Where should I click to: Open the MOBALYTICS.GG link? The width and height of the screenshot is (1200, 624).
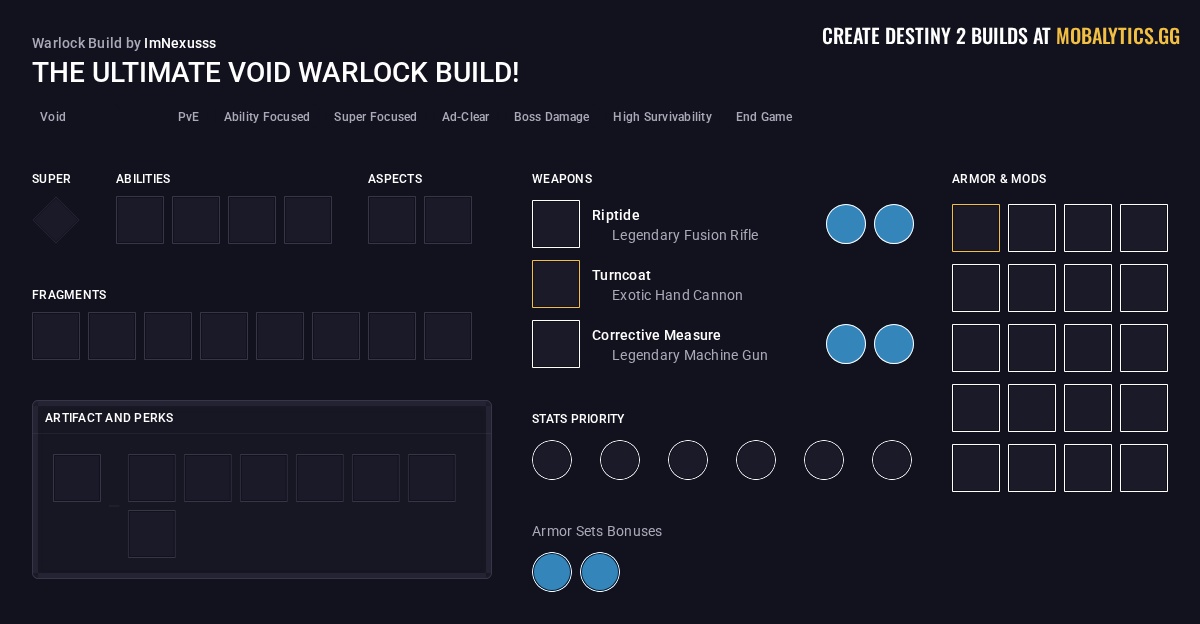[x=1118, y=37]
